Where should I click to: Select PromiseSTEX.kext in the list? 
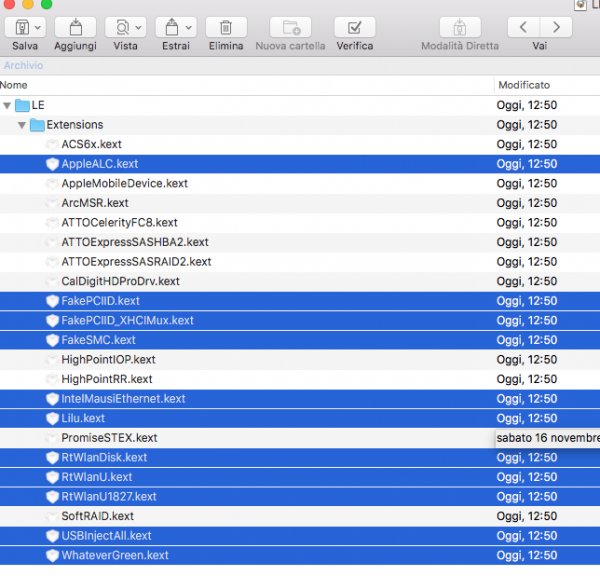(x=109, y=438)
